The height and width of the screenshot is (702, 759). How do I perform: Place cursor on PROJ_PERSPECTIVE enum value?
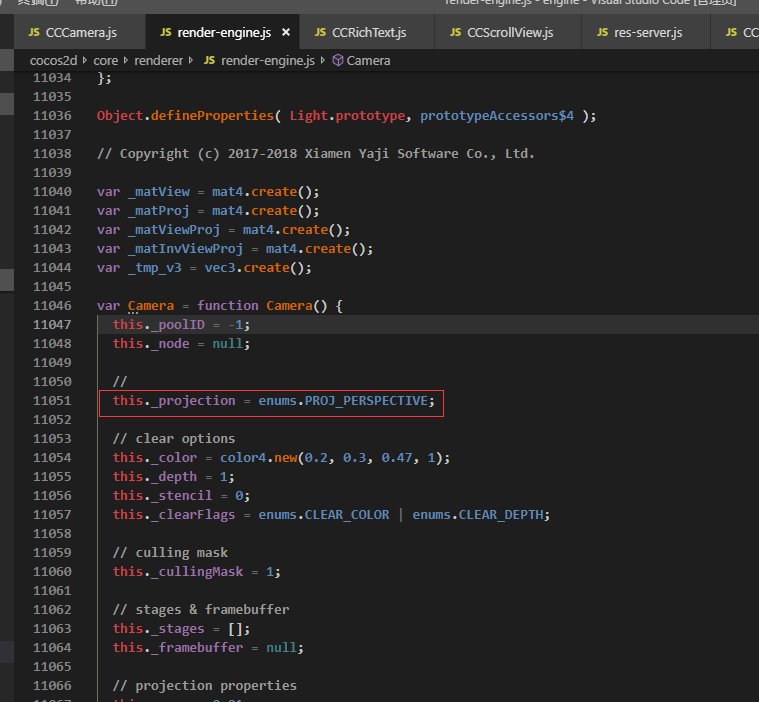[x=369, y=401]
